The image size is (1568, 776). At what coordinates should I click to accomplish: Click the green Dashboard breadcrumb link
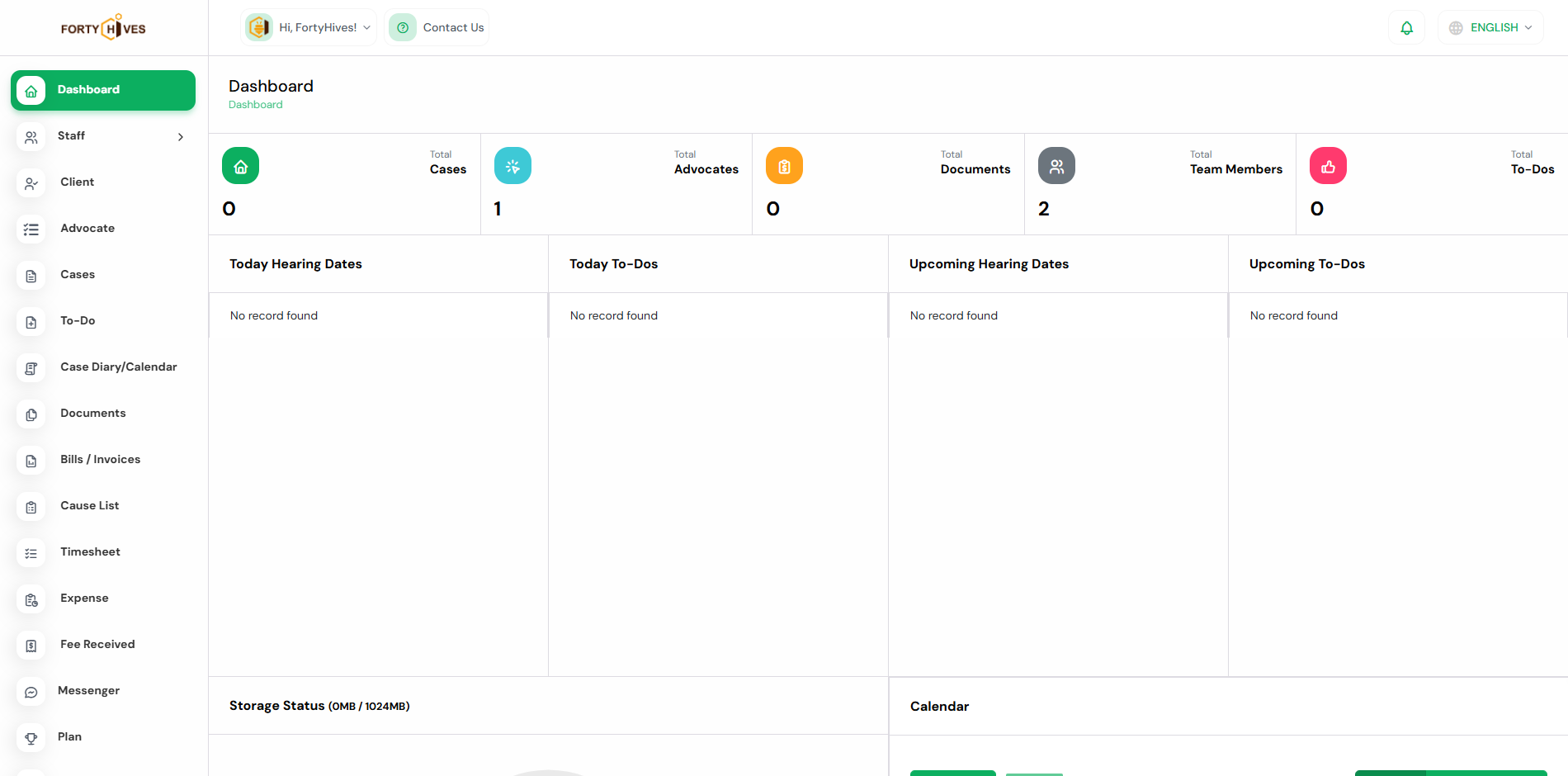(x=255, y=105)
